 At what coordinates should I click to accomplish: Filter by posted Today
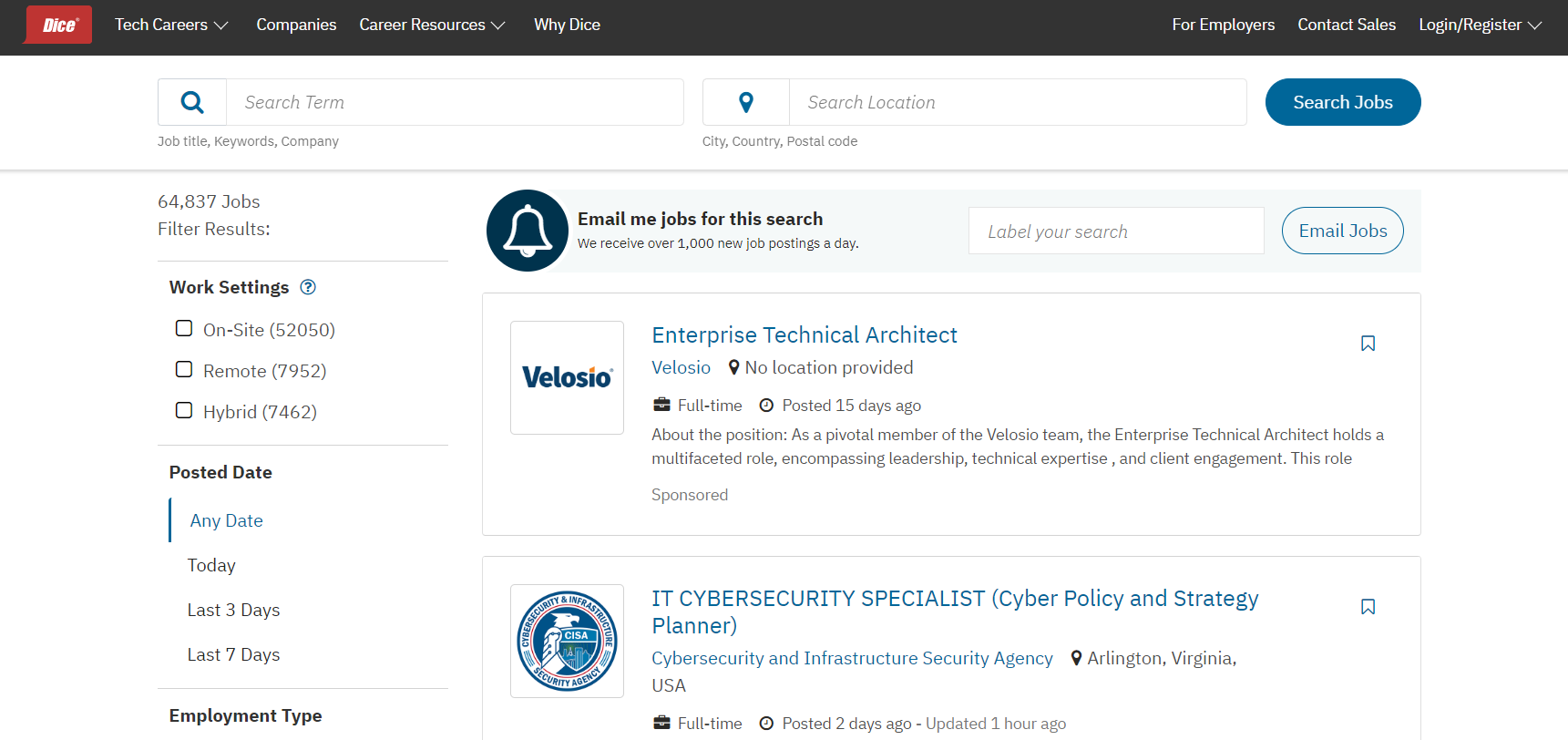[x=211, y=565]
